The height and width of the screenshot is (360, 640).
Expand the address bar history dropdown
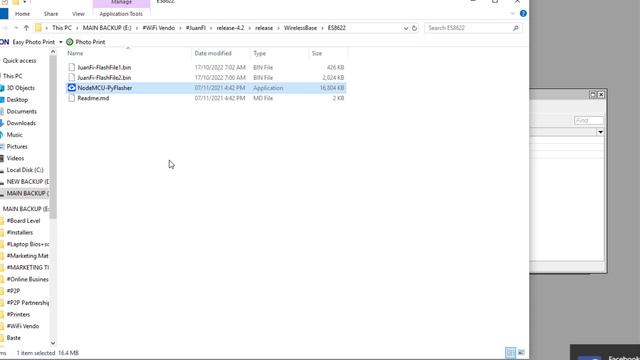coord(406,28)
